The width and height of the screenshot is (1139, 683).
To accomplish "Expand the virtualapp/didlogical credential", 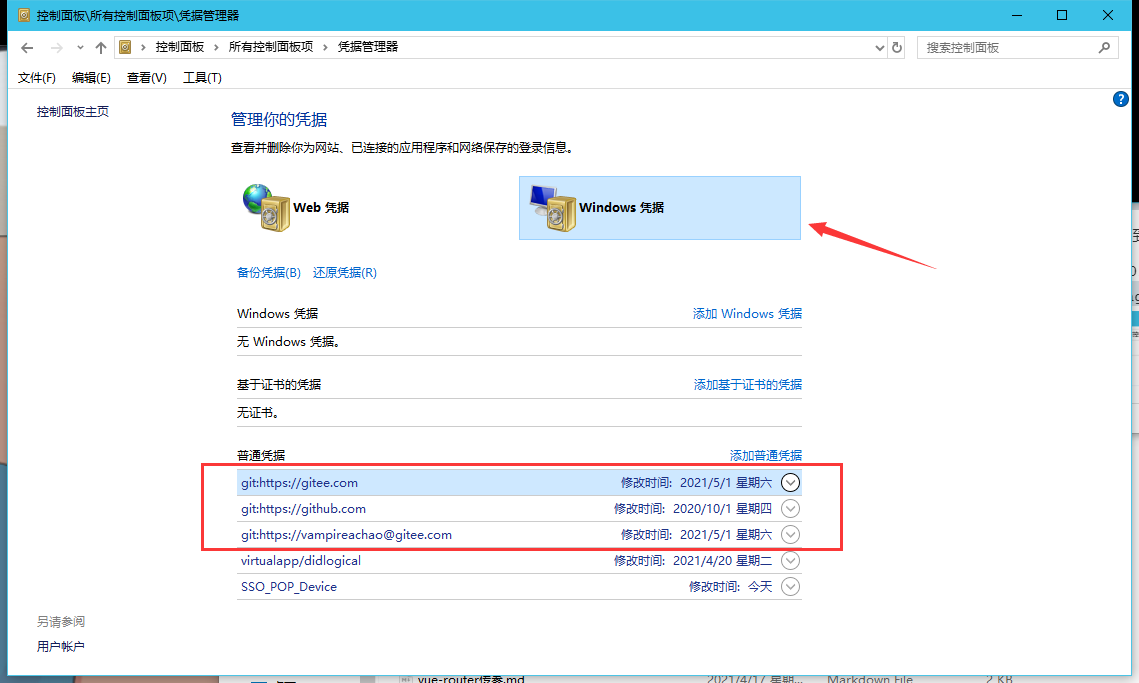I will pos(790,561).
